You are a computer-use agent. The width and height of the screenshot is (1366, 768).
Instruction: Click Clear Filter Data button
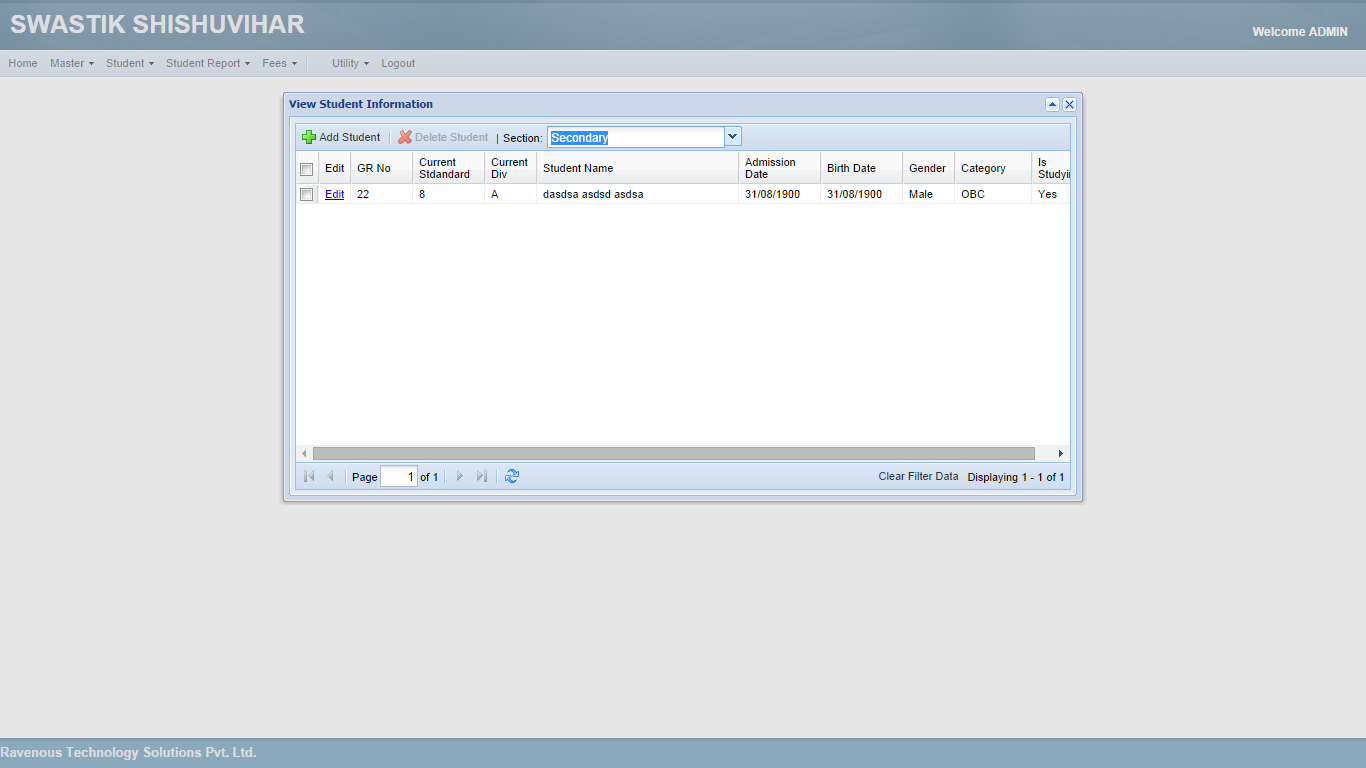pos(918,477)
